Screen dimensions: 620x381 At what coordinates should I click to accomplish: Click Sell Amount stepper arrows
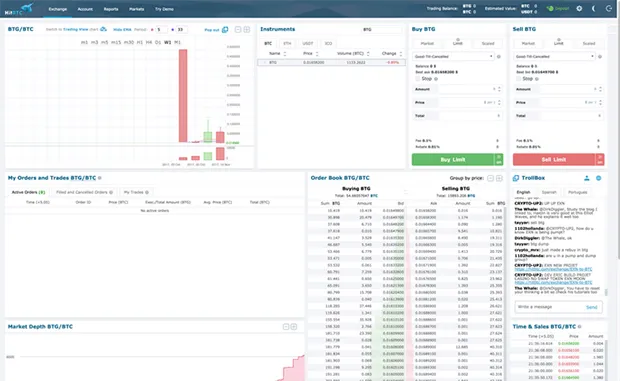[600, 89]
